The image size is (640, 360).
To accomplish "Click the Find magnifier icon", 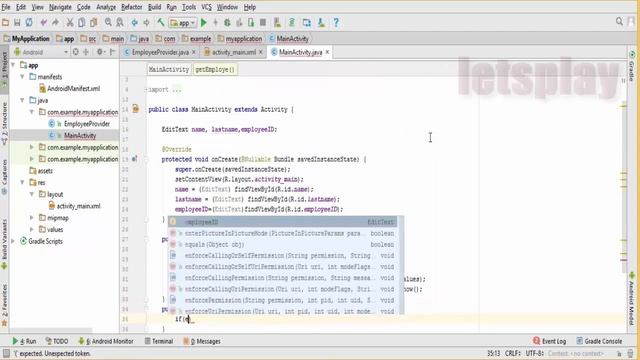I will click(108, 23).
